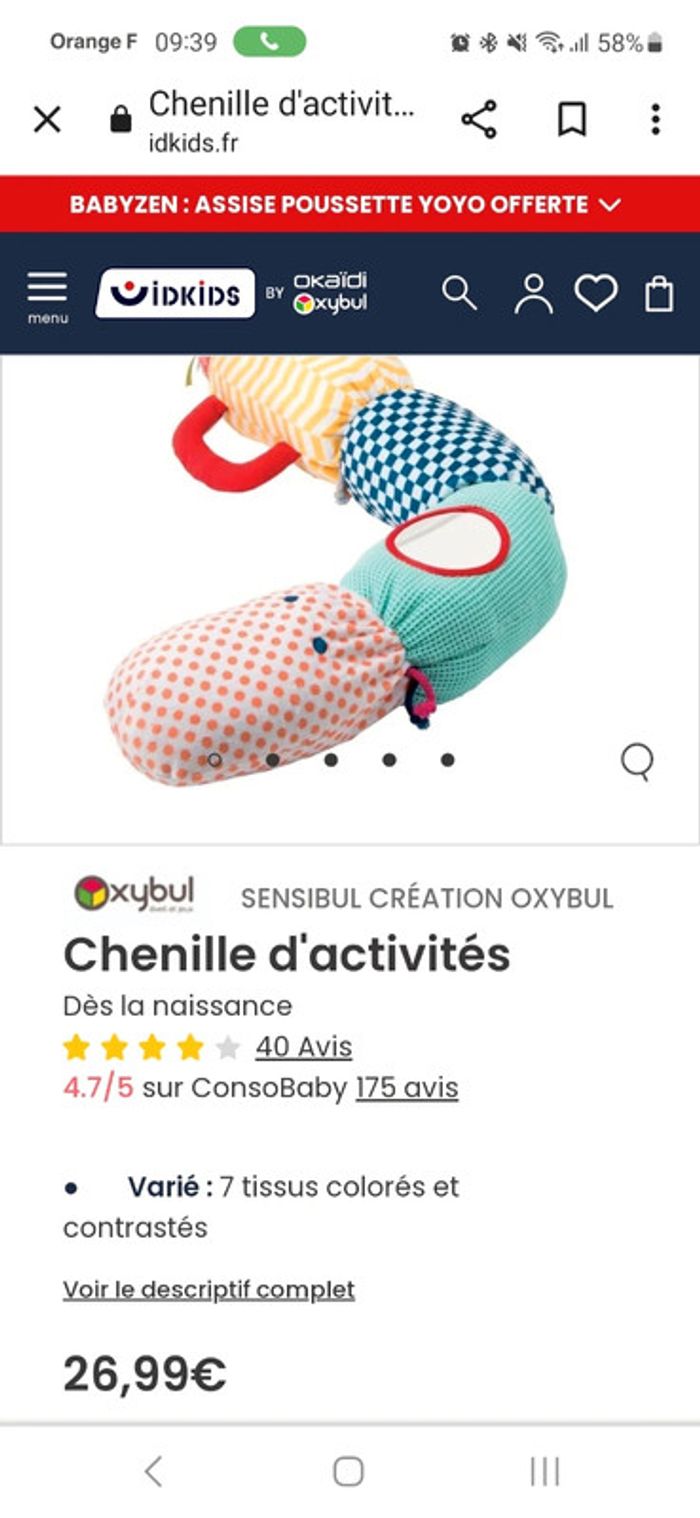
Task: Zoom product image with magnifier icon
Action: [x=637, y=762]
